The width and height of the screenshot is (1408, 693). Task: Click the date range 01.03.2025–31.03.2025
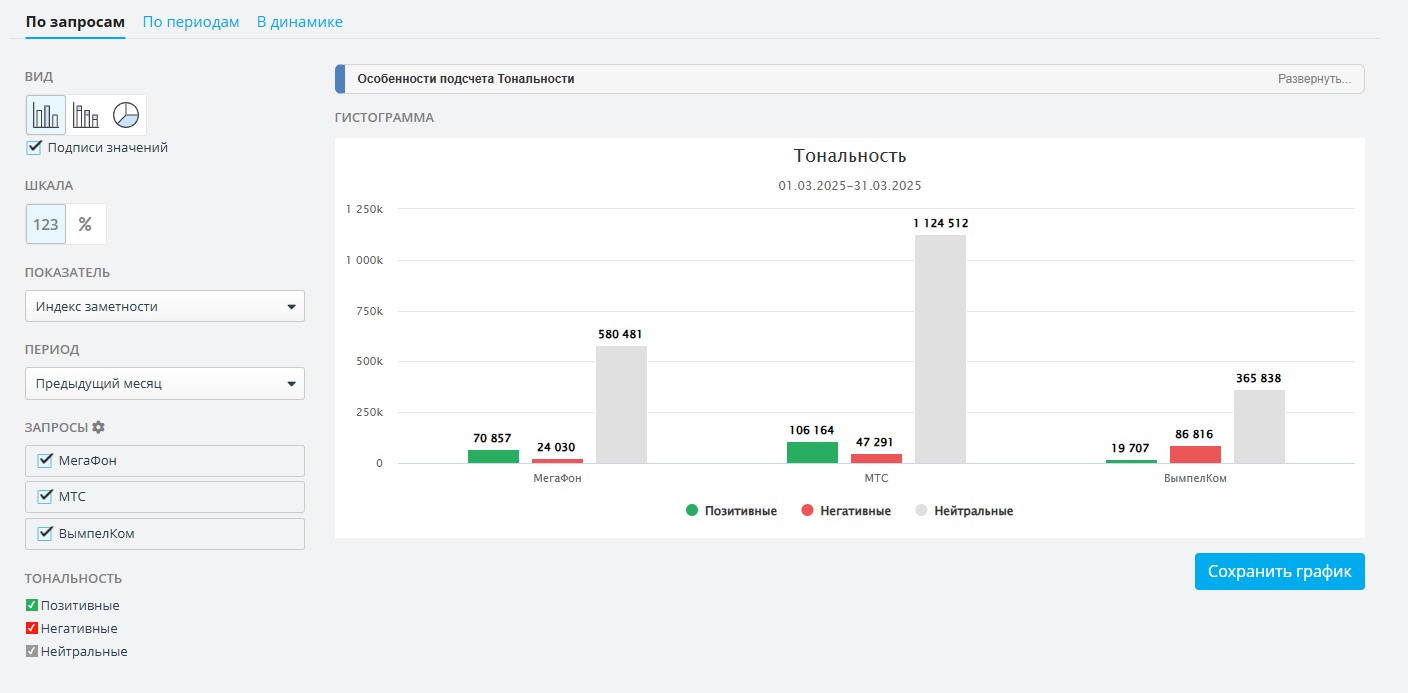[850, 186]
